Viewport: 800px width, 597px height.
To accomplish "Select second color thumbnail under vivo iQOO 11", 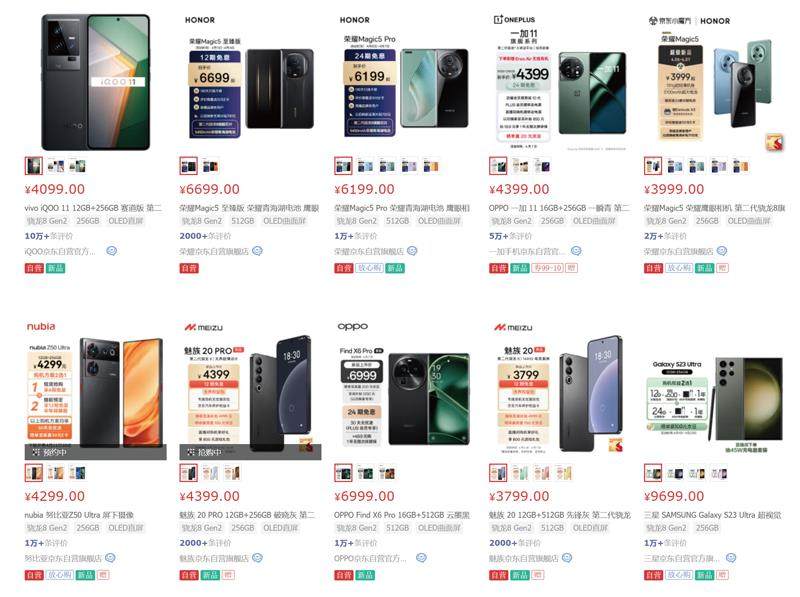I will (x=56, y=166).
